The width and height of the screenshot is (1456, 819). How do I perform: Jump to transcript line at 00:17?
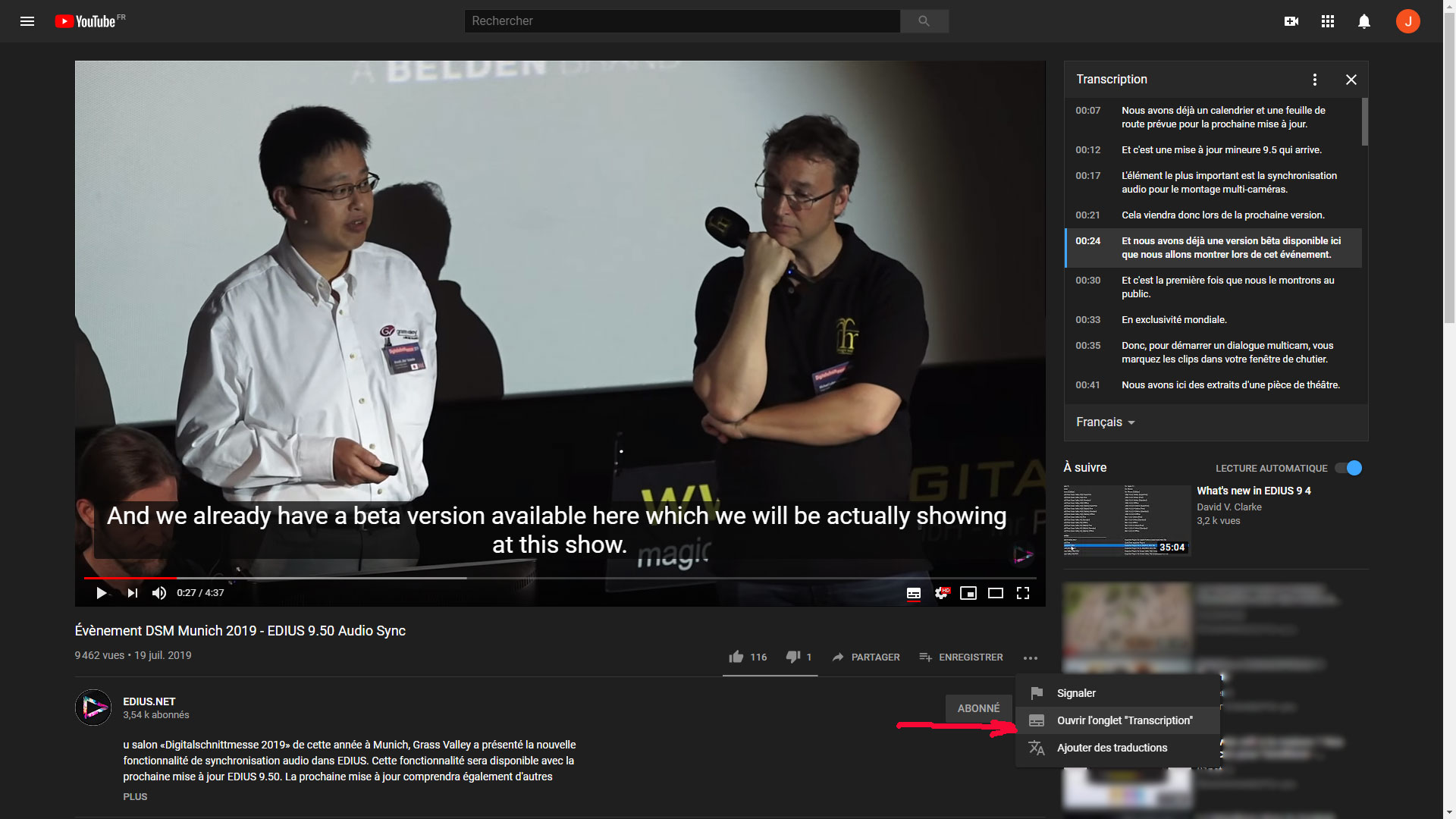tap(1213, 182)
